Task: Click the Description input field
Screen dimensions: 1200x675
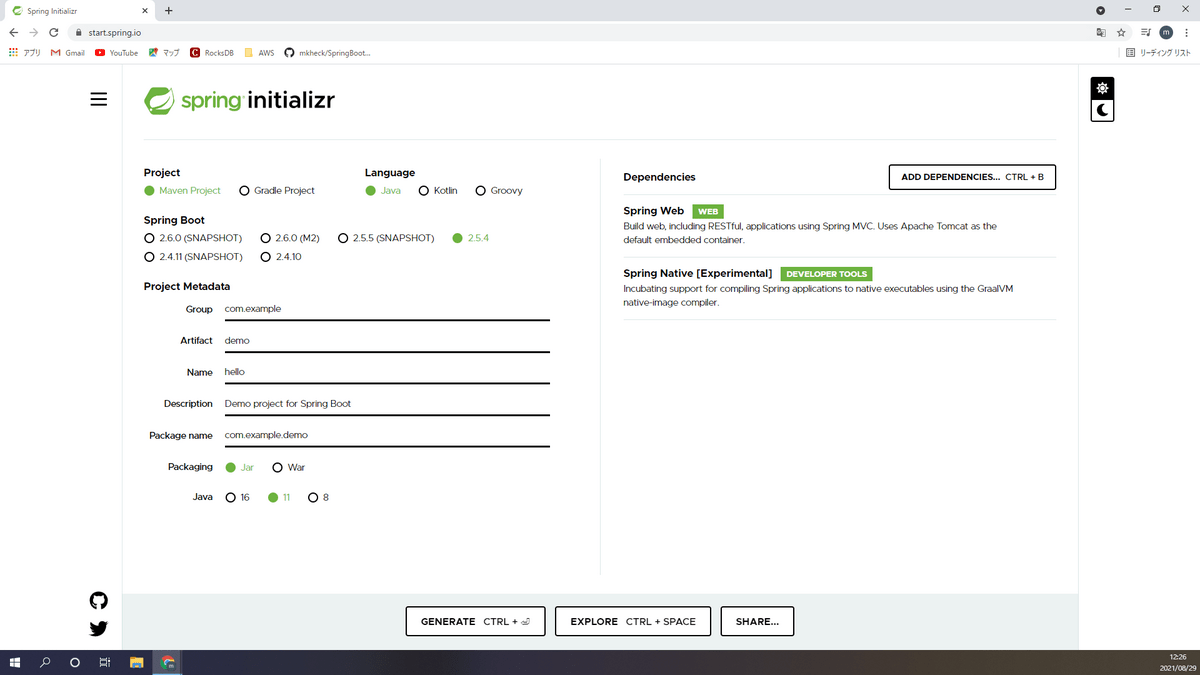Action: tap(387, 404)
